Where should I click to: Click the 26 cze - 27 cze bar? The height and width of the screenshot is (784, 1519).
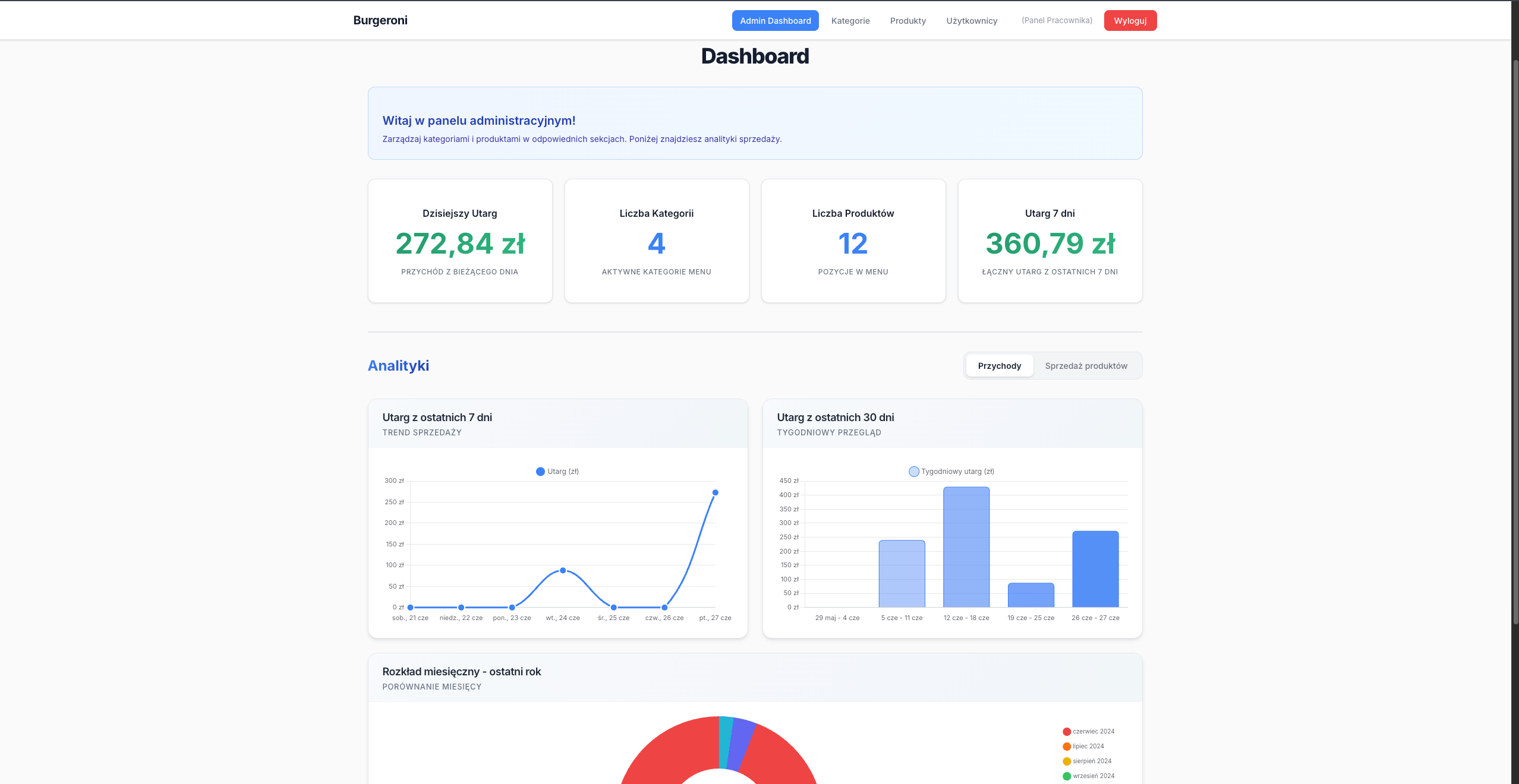(1095, 569)
